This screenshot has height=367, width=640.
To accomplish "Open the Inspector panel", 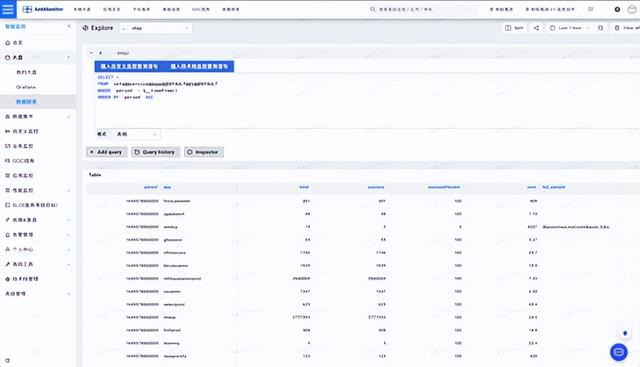I will coord(204,152).
